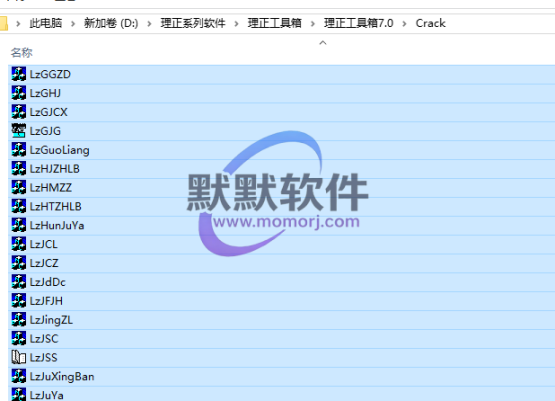Click the LzJSC file icon

click(x=18, y=338)
